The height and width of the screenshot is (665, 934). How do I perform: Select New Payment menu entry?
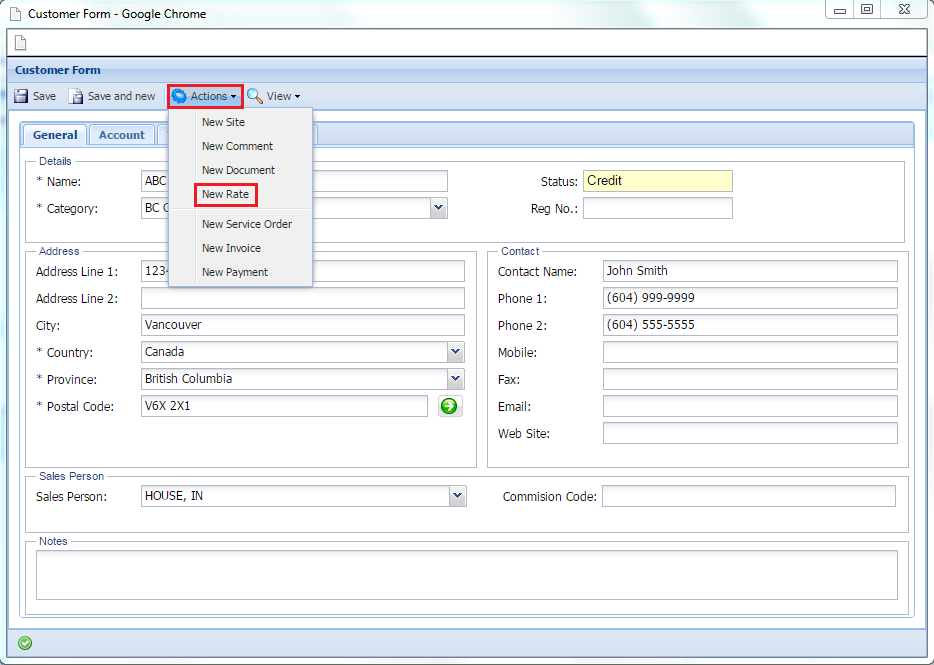tap(235, 272)
